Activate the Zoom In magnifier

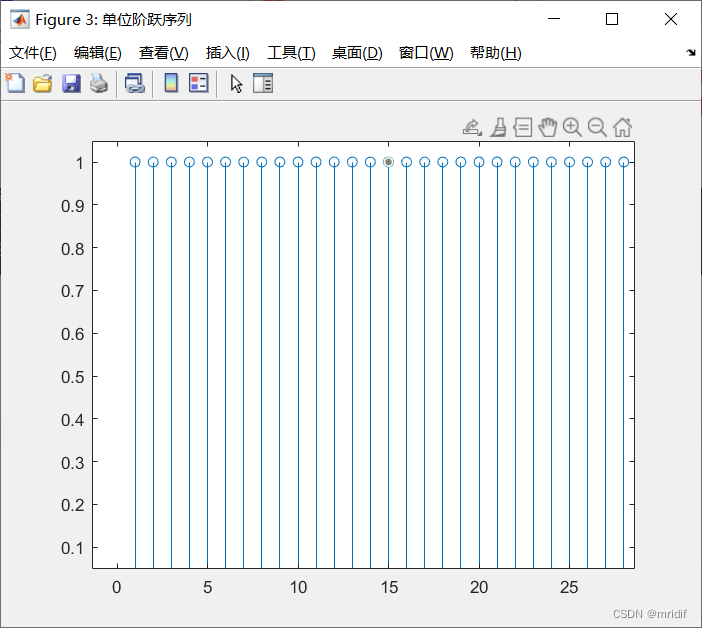click(572, 128)
